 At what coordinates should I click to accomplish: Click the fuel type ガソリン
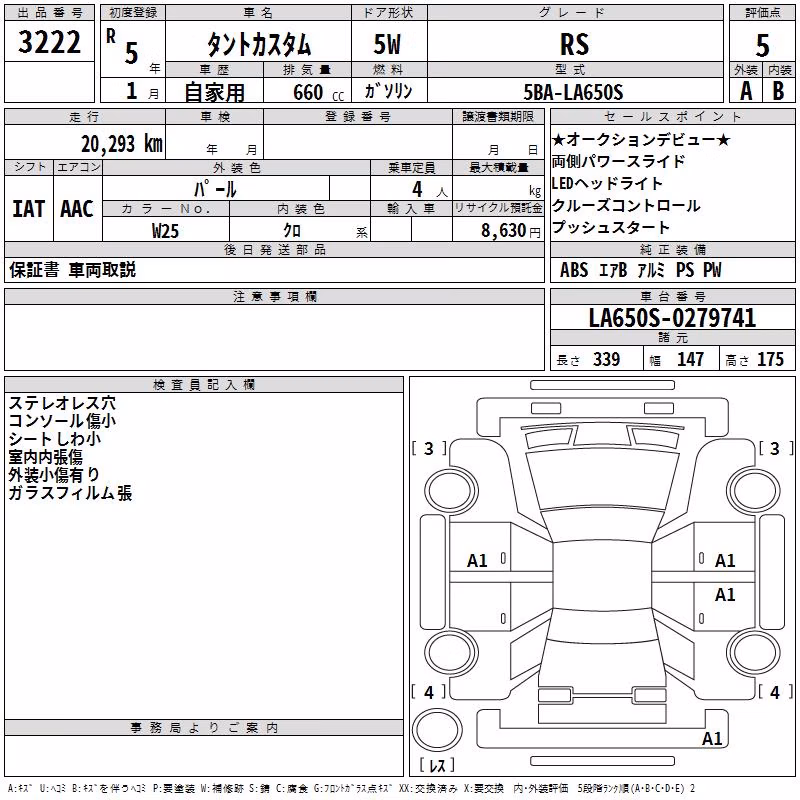click(x=388, y=91)
